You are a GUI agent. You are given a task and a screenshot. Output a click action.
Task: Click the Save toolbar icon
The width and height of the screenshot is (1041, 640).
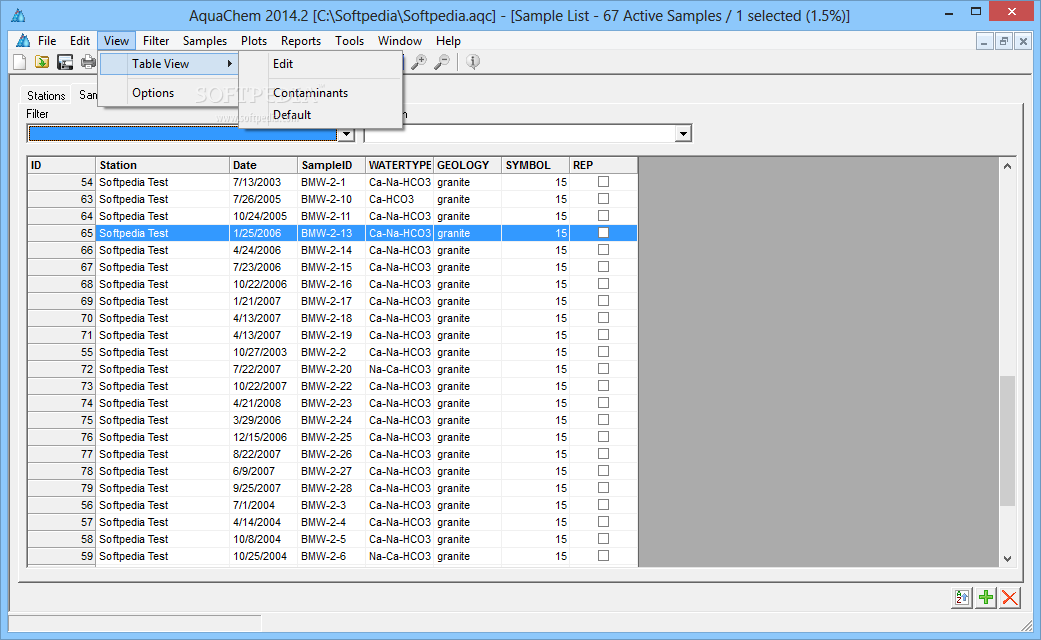(x=65, y=62)
